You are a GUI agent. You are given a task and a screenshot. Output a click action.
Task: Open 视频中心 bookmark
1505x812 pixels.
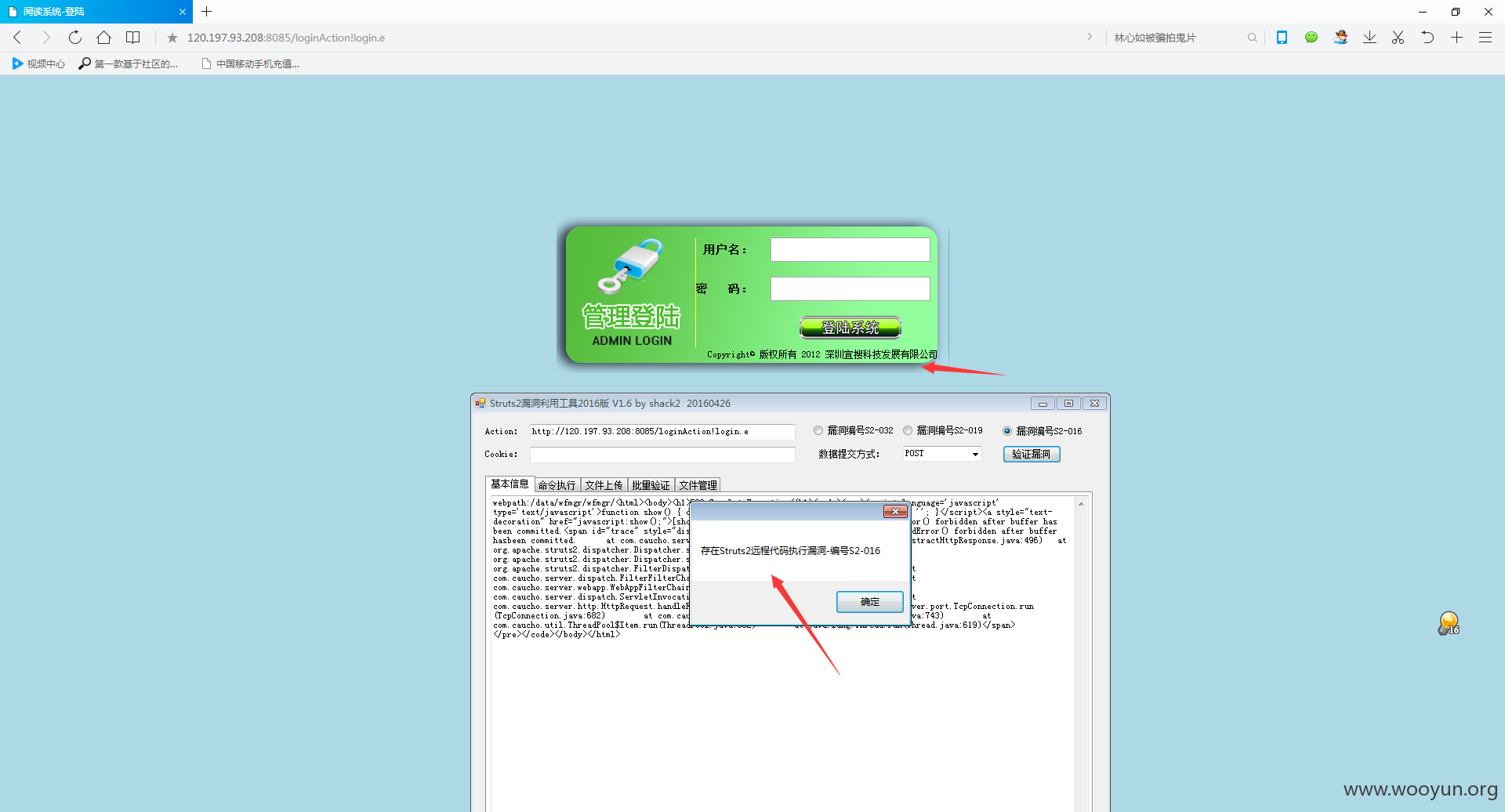(x=39, y=64)
